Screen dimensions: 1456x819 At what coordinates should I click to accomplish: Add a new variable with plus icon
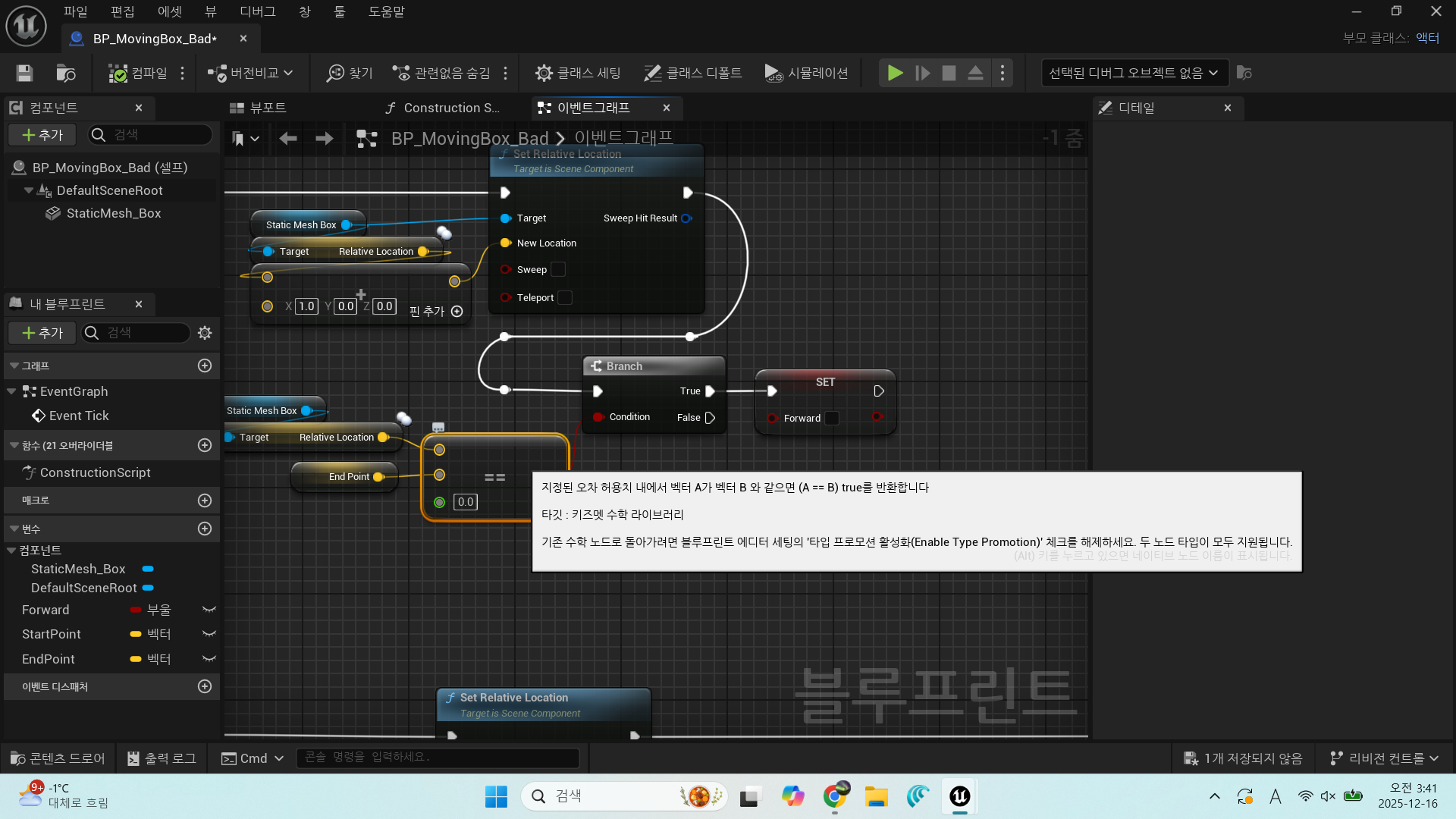(x=205, y=529)
